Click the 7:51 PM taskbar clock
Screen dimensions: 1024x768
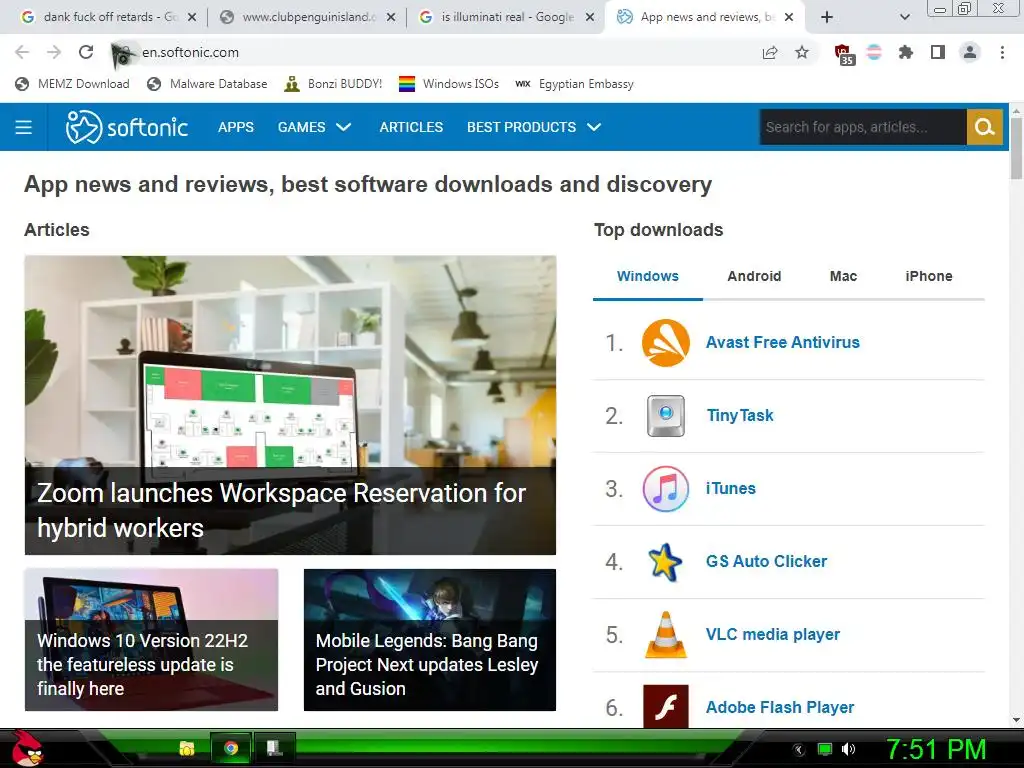point(936,749)
